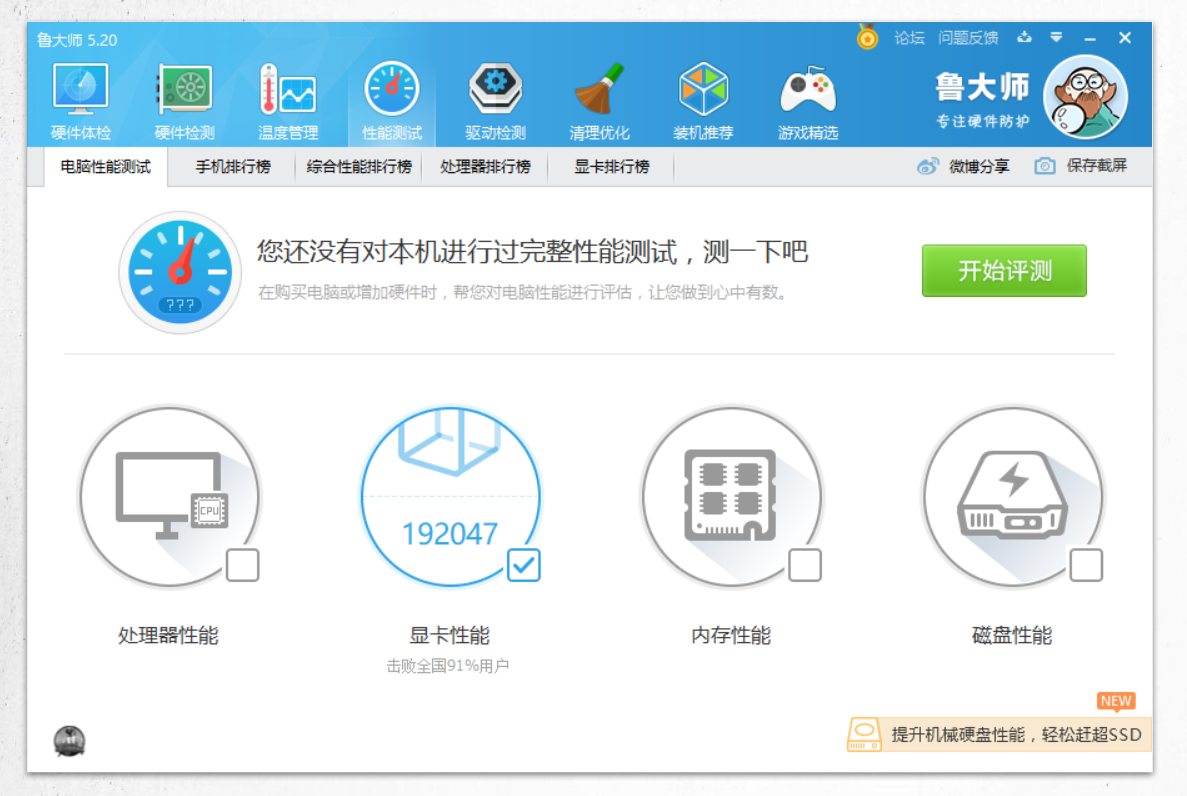Click the 保存截屏 text link
1187x796 pixels.
(1096, 166)
